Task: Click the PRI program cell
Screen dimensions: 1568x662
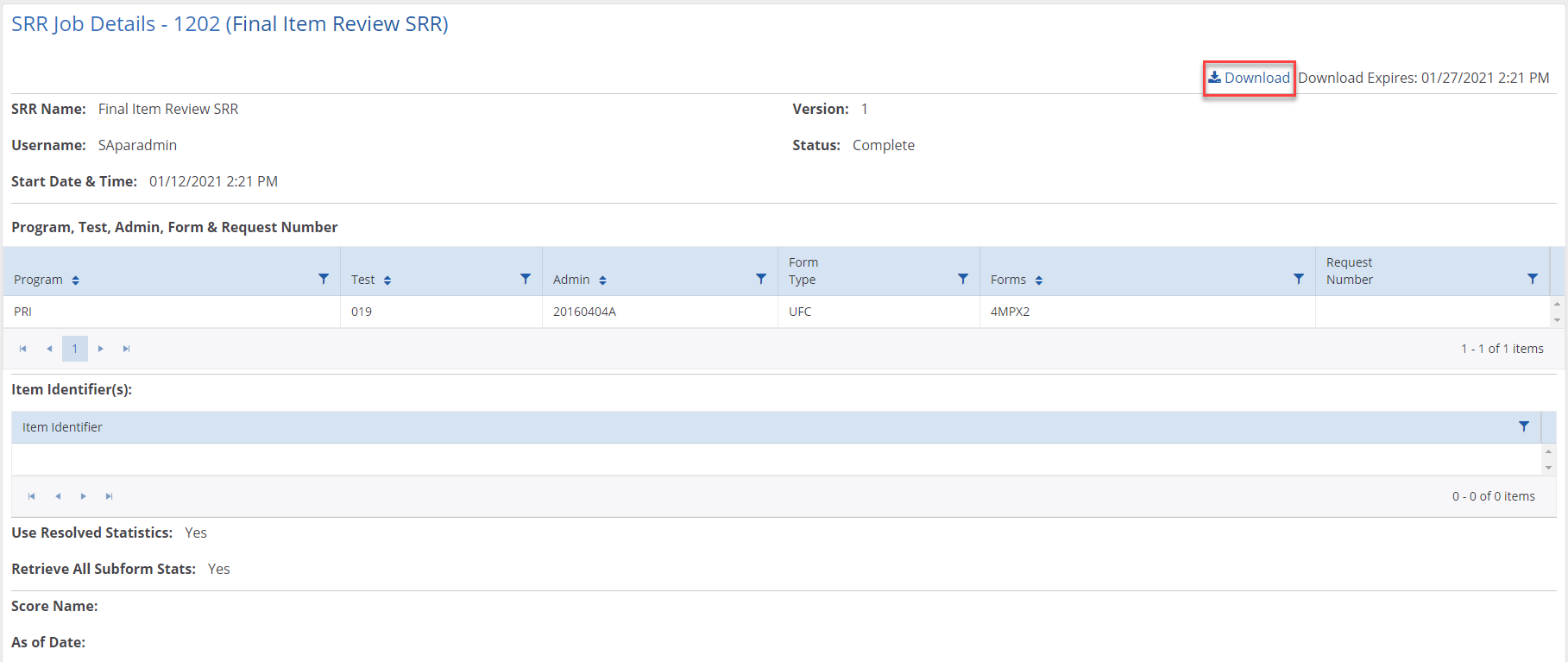Action: (172, 312)
